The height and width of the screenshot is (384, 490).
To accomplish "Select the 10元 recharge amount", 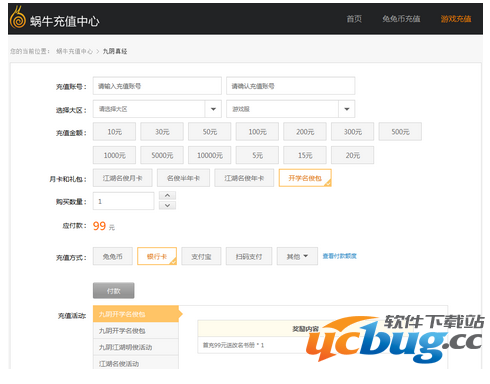I will click(x=114, y=132).
